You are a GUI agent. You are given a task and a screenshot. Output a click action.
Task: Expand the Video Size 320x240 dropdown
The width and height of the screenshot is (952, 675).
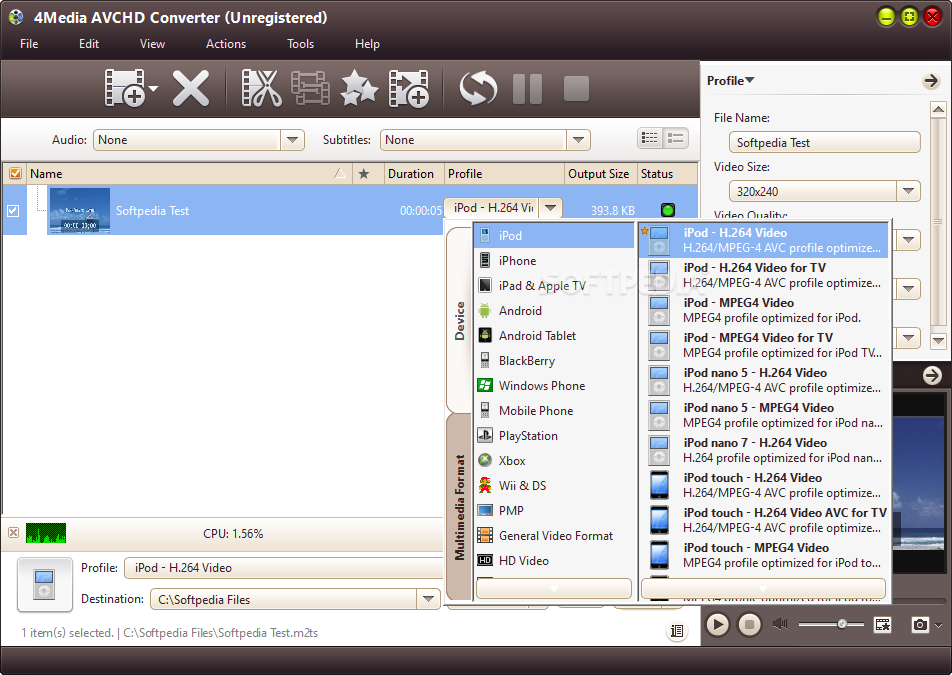908,191
